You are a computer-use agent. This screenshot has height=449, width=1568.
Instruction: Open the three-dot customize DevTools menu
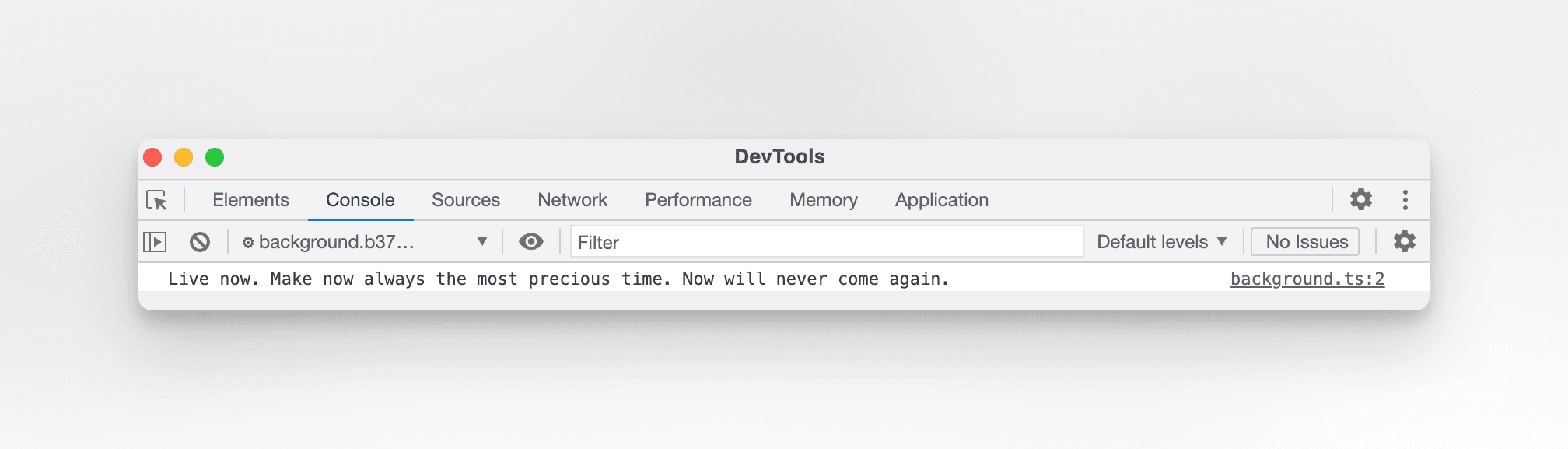point(1405,200)
